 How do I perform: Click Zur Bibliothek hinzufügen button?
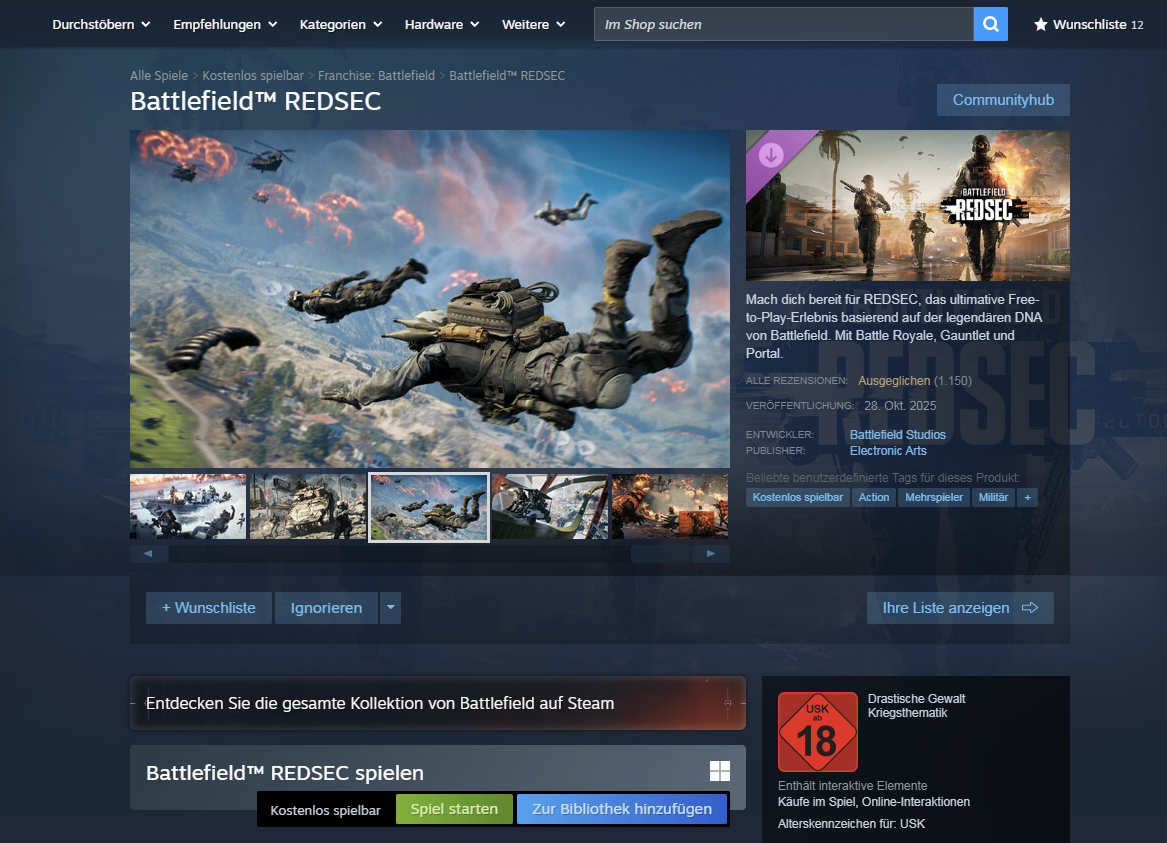[622, 809]
